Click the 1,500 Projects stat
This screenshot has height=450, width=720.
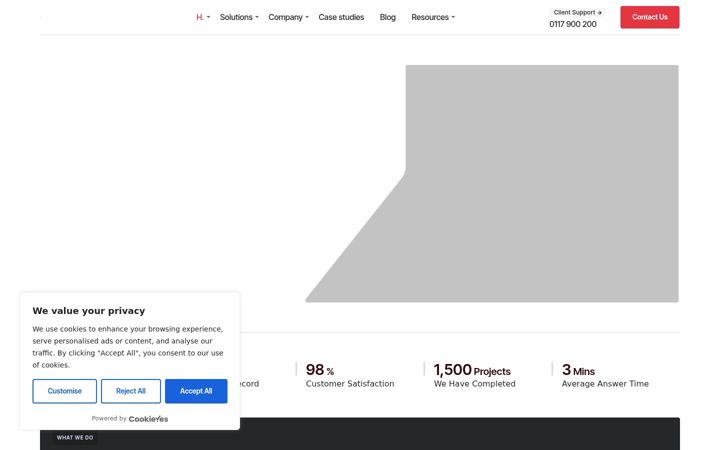[x=474, y=375]
